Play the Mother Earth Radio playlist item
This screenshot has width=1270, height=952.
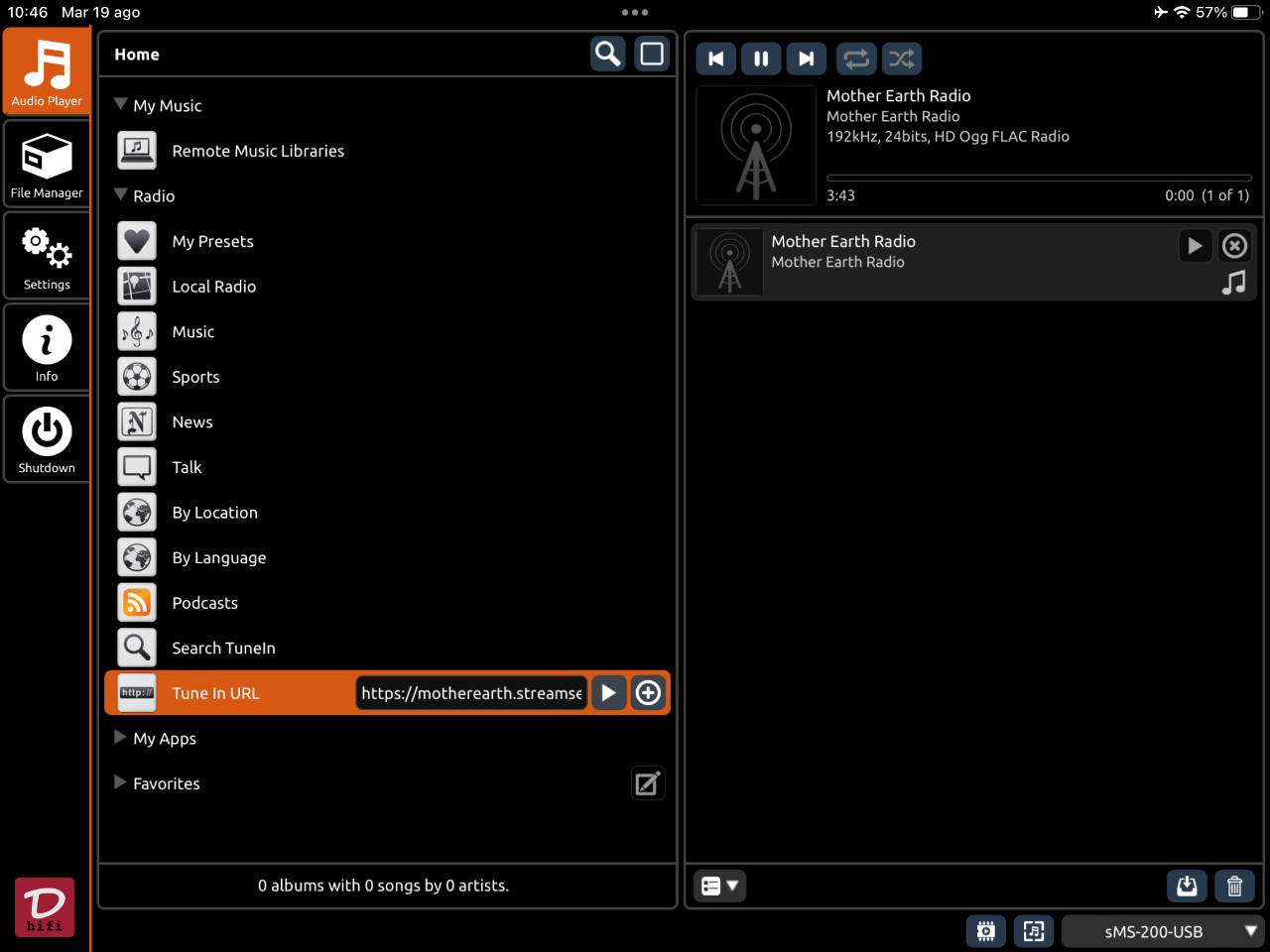tap(1195, 245)
